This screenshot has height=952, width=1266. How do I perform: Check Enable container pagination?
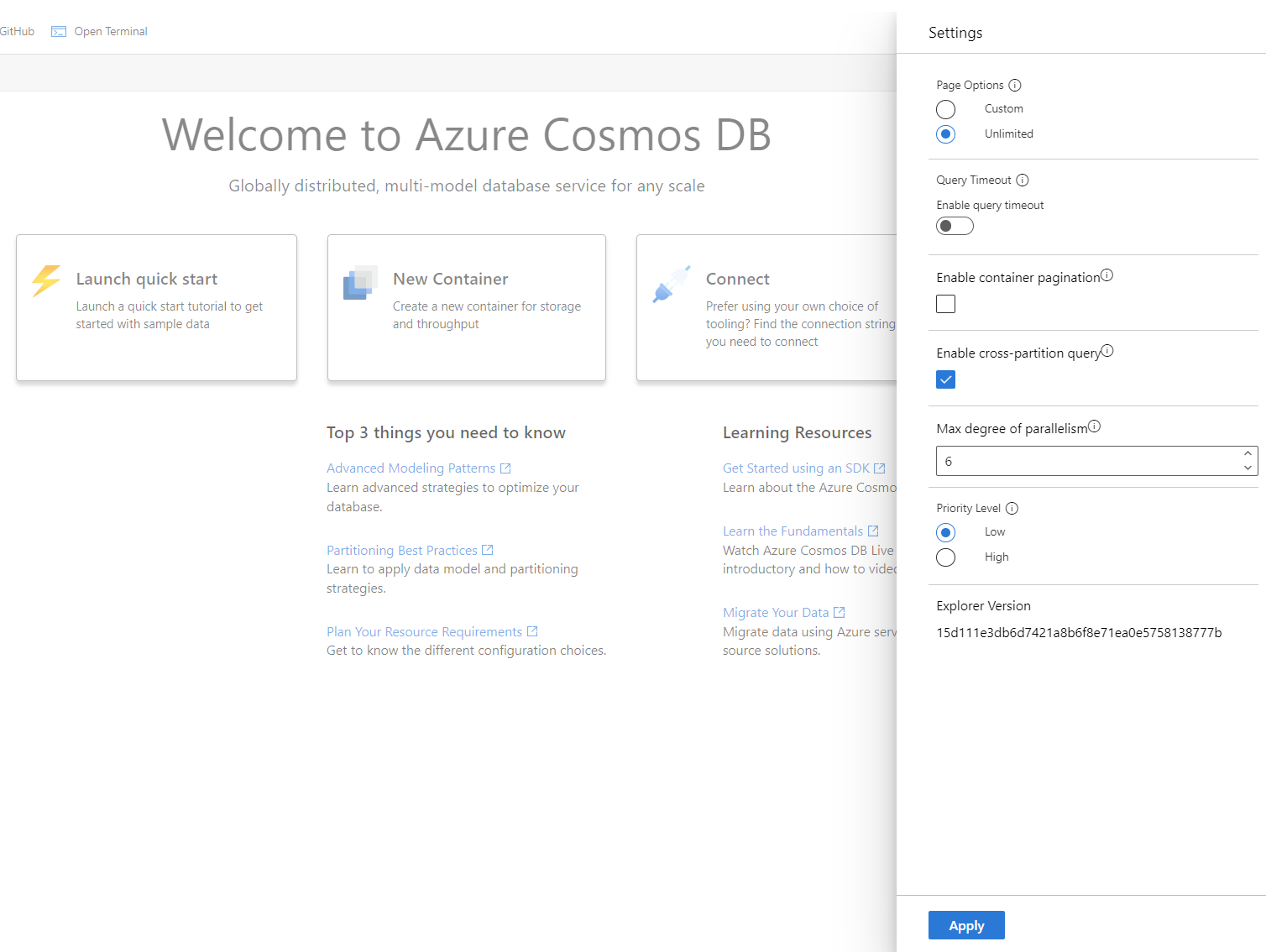tap(945, 304)
